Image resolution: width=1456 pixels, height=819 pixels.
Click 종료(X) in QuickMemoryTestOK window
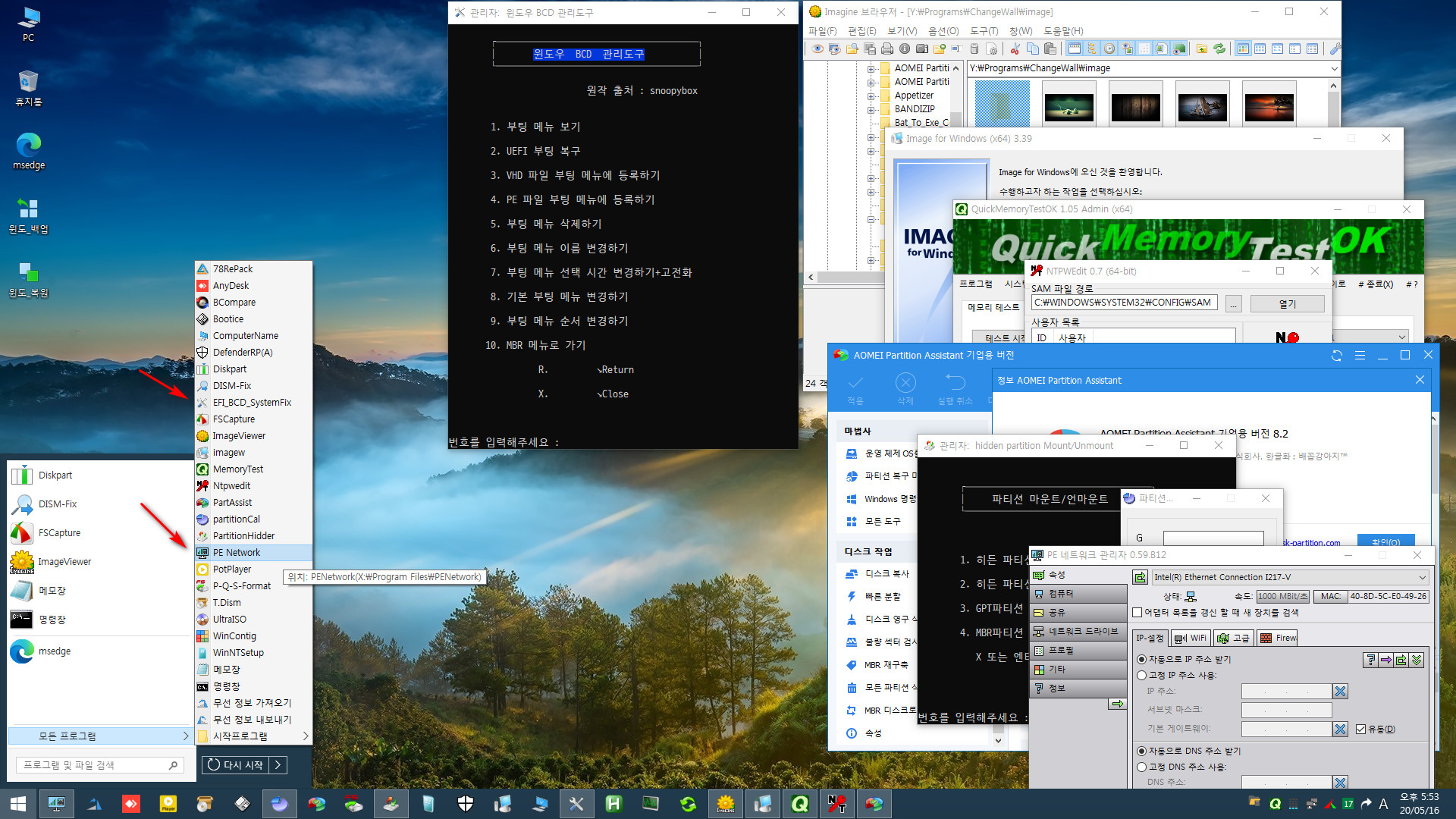coord(1375,284)
